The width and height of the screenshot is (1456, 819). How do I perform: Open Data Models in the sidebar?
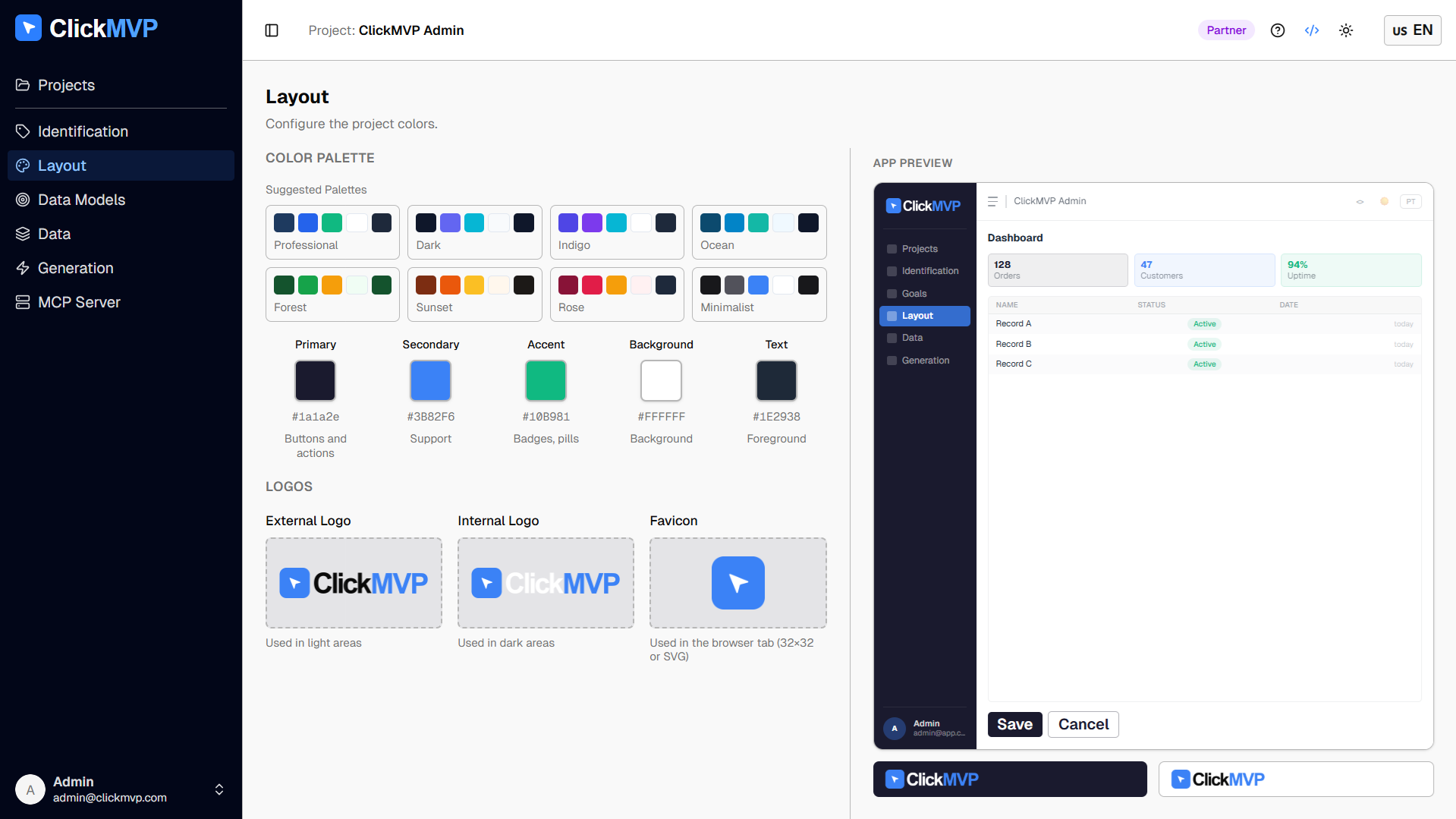point(121,200)
